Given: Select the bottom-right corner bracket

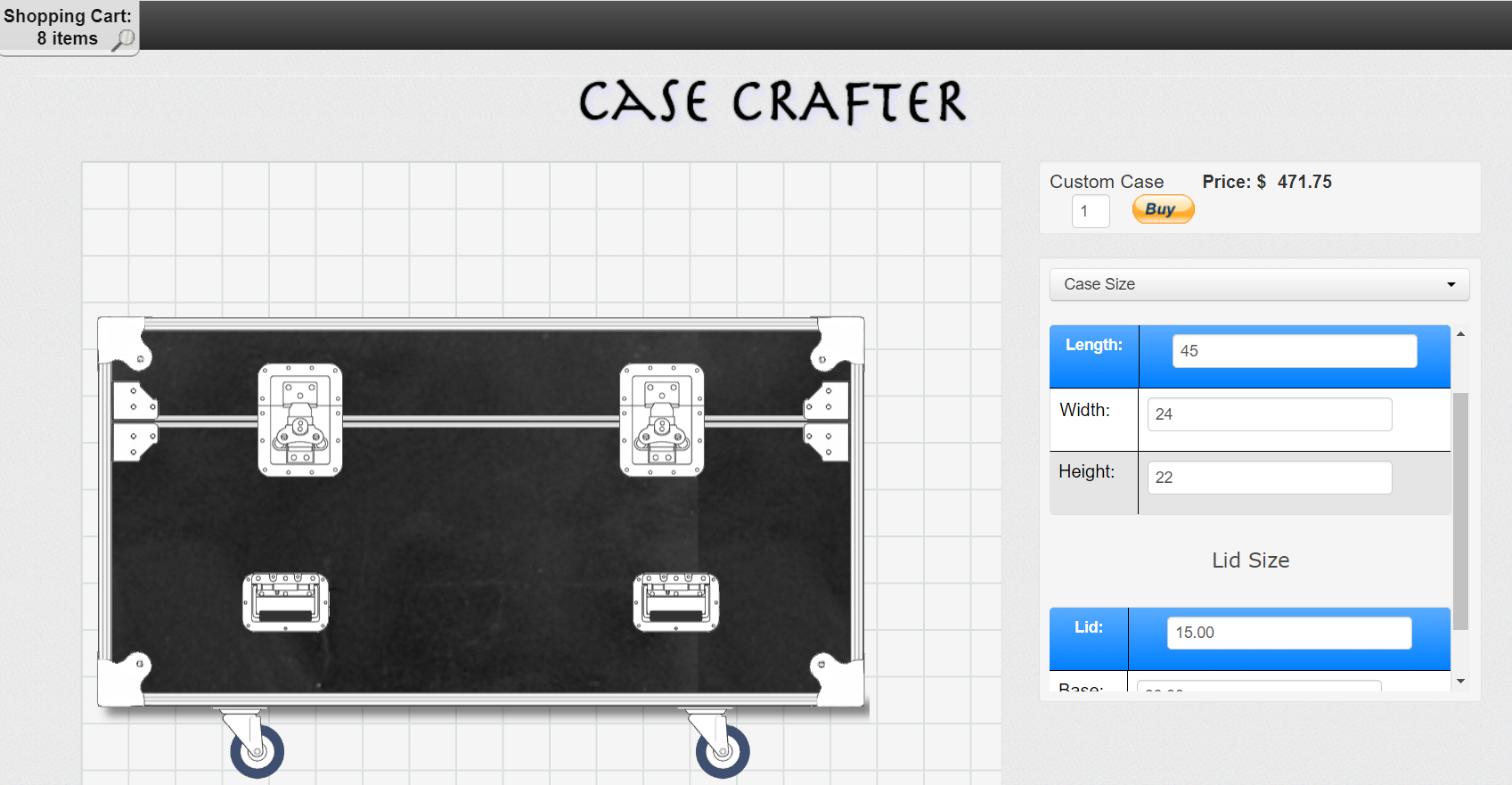Looking at the screenshot, I should click(839, 682).
